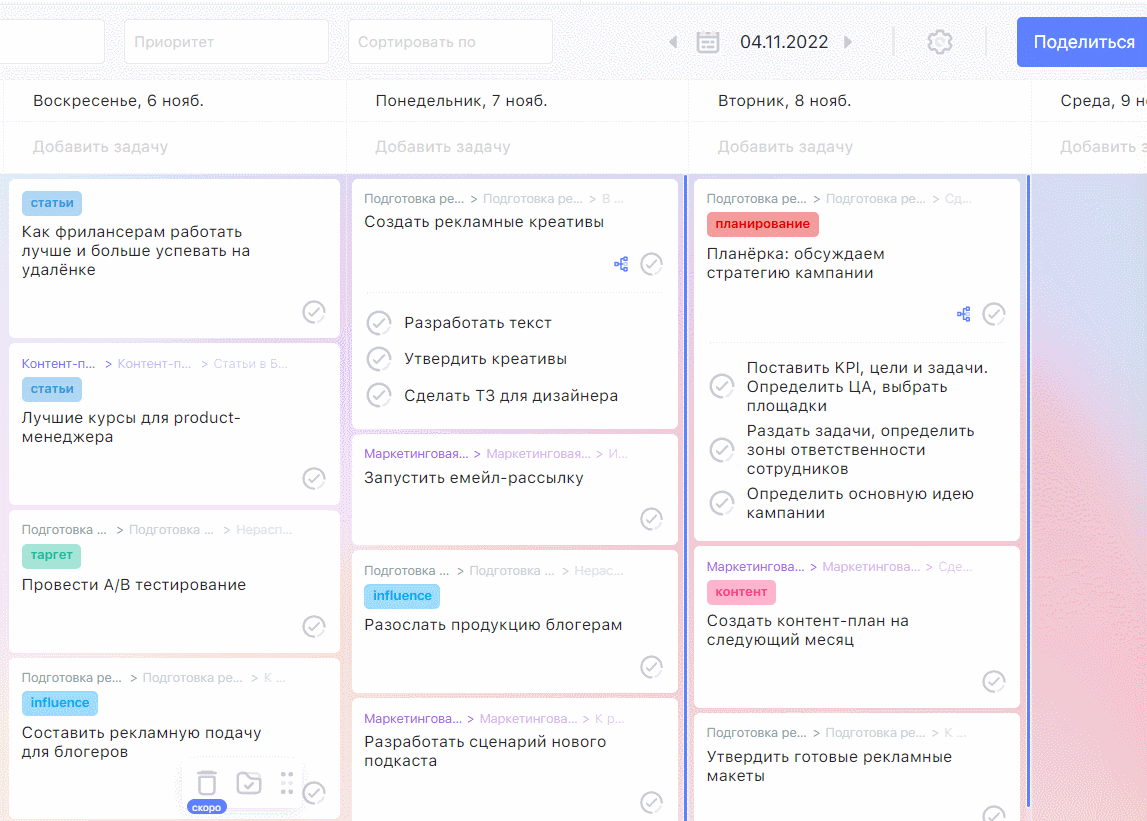Tick subtask 'Определить основную идею кампании'
The height and width of the screenshot is (821, 1147).
pos(721,503)
